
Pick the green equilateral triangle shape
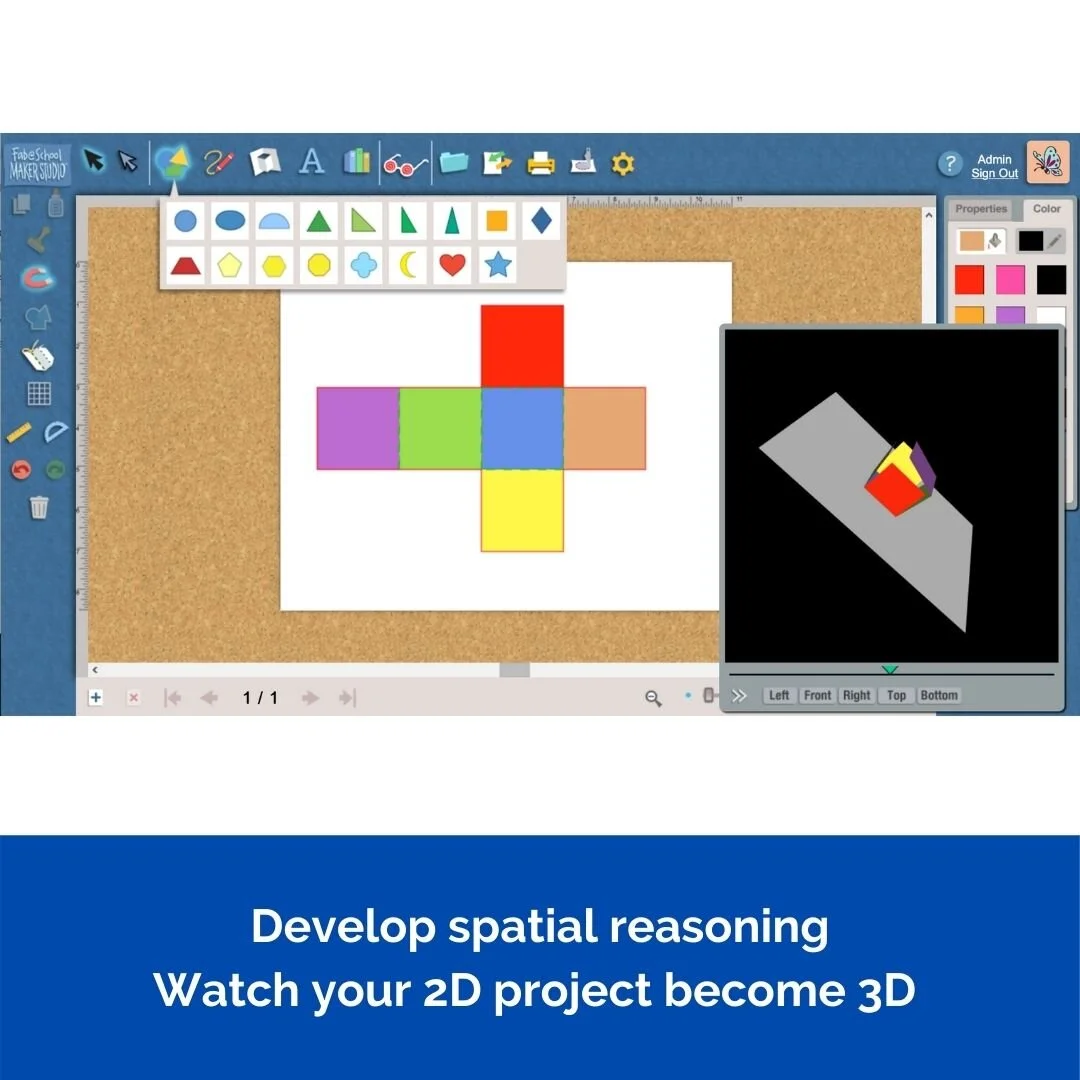tap(319, 221)
